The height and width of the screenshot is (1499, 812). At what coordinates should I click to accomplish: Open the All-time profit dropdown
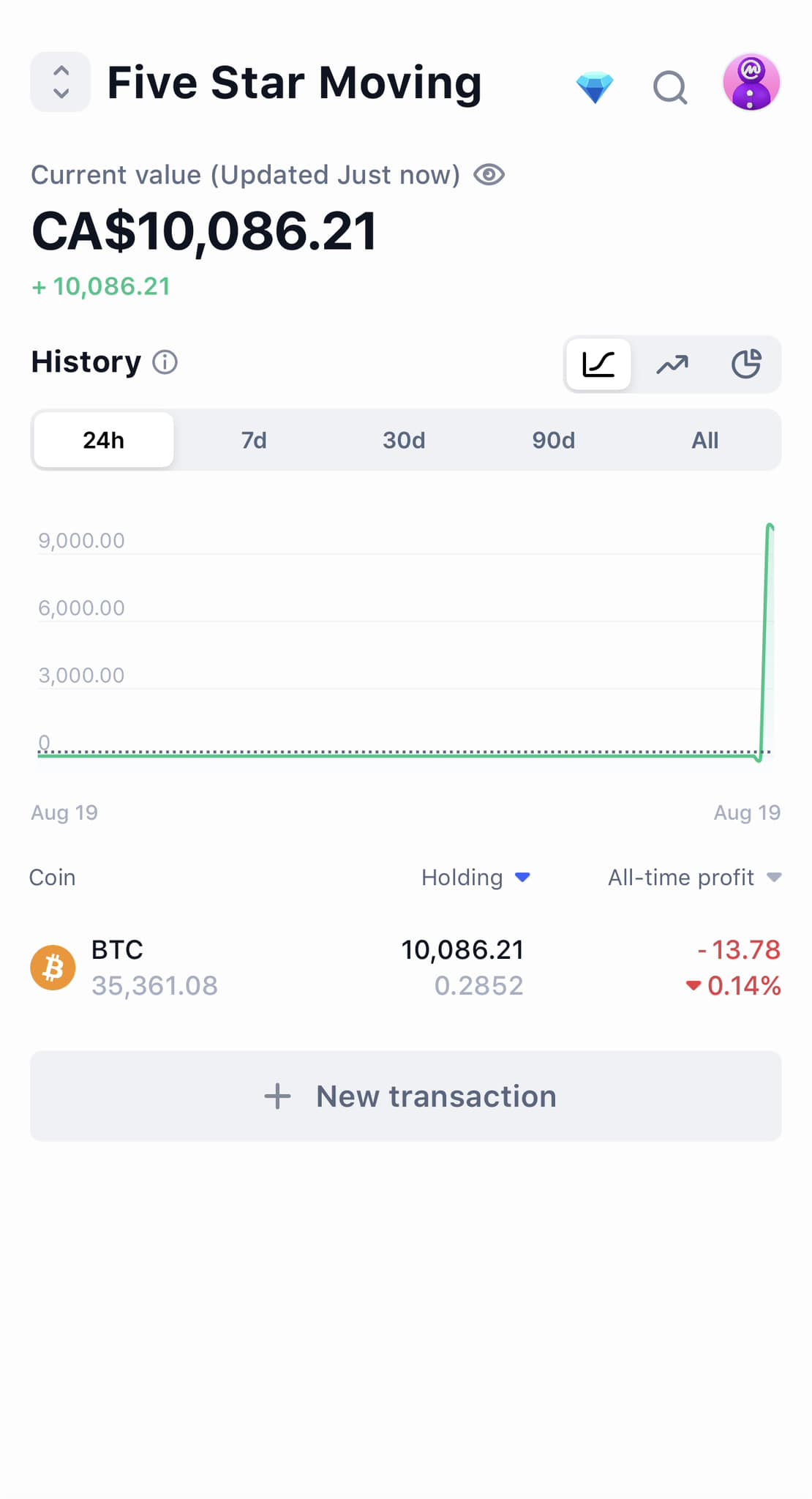[773, 877]
